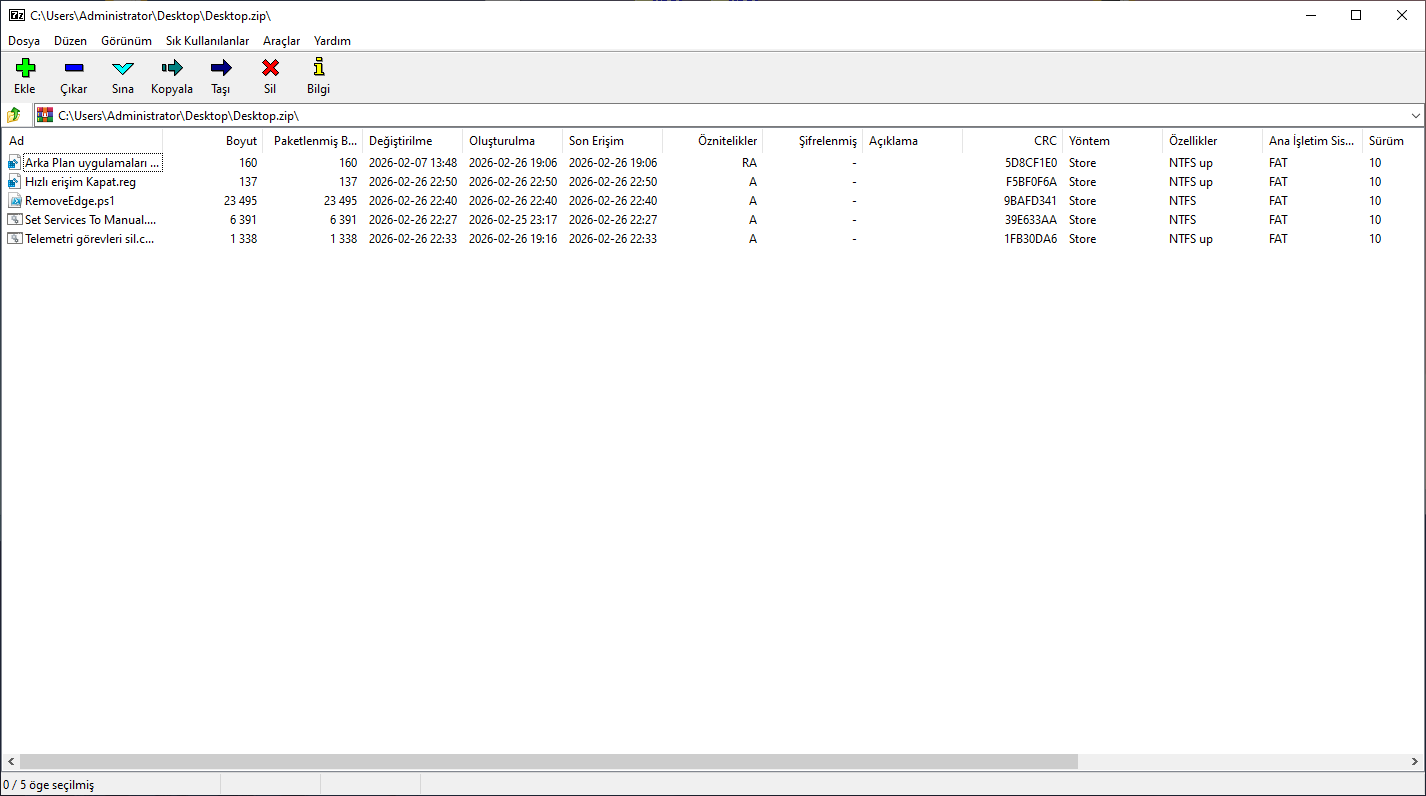Click the horizontal scrollbar left arrow
The height and width of the screenshot is (796, 1426).
[10, 762]
